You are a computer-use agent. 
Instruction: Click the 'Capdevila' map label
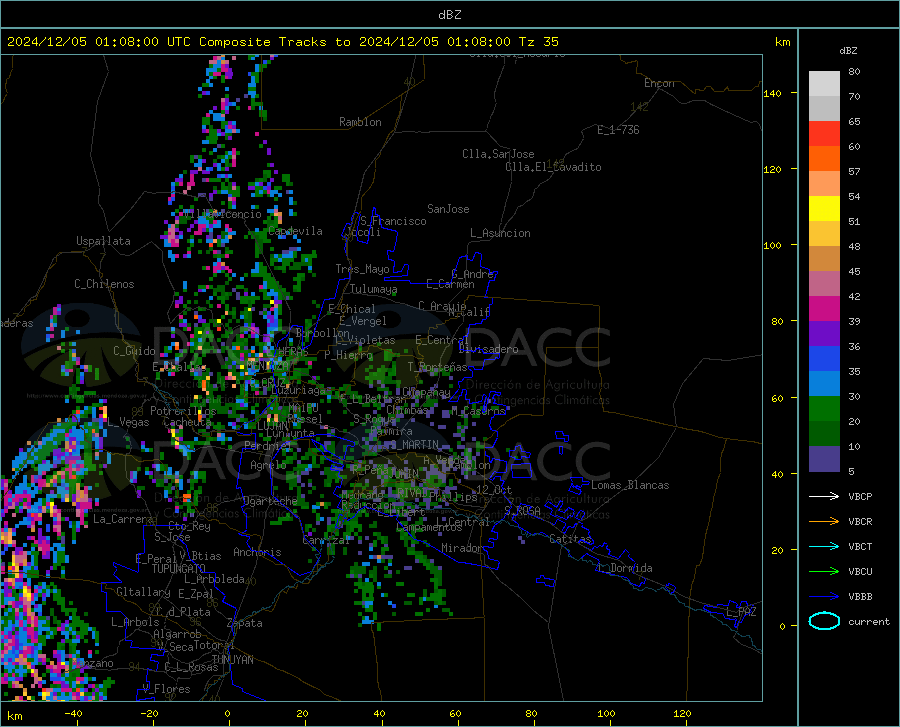coord(295,231)
